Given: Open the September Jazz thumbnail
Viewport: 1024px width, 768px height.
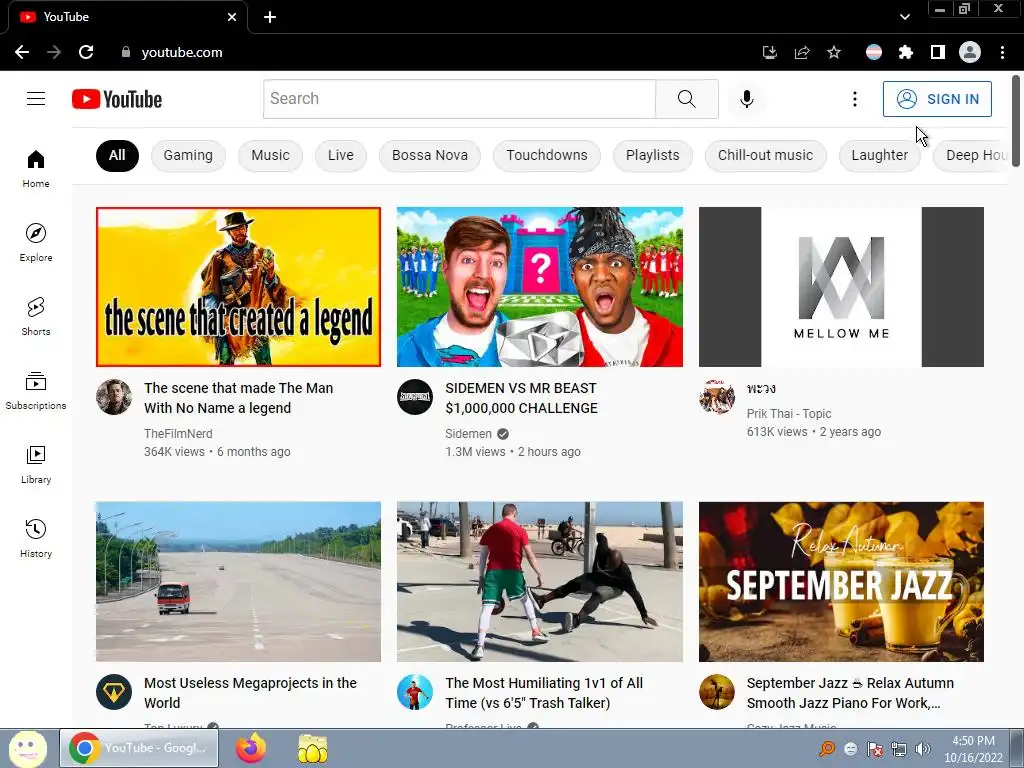Looking at the screenshot, I should pyautogui.click(x=841, y=582).
